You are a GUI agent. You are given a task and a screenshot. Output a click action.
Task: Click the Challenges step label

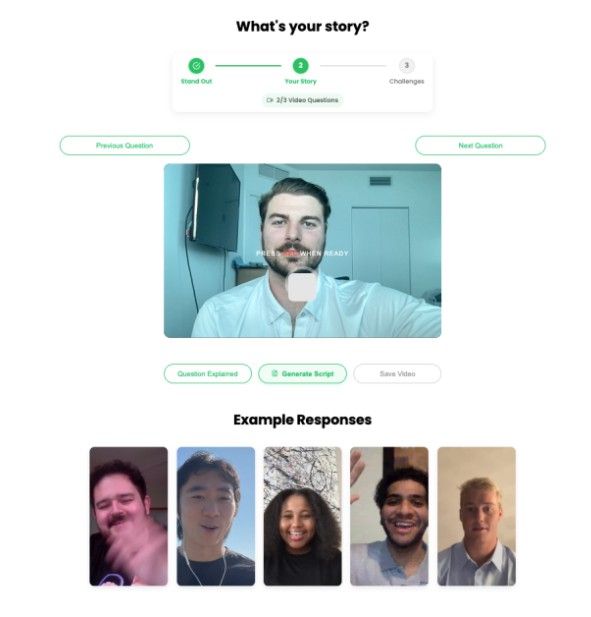click(x=406, y=81)
